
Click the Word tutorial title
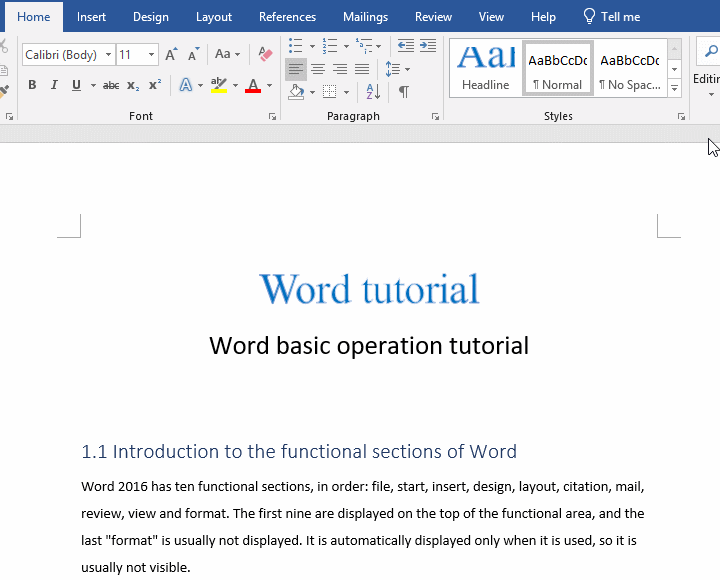pos(370,289)
